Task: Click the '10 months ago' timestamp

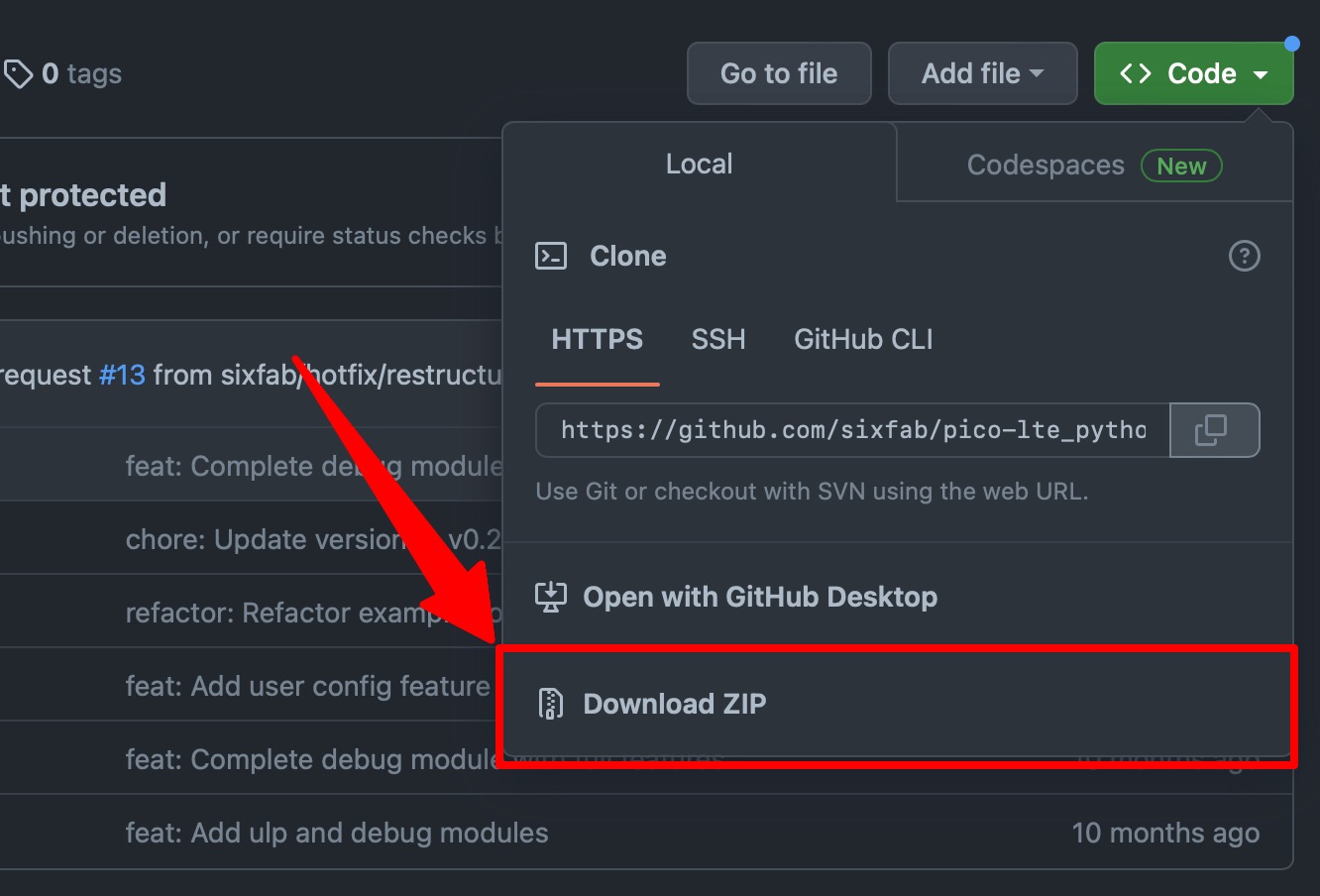Action: tap(1165, 833)
